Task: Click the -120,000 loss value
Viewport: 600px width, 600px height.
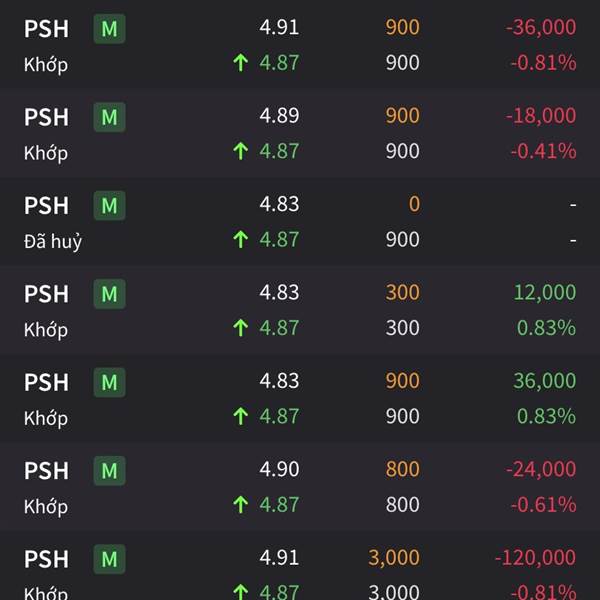Action: (535, 557)
